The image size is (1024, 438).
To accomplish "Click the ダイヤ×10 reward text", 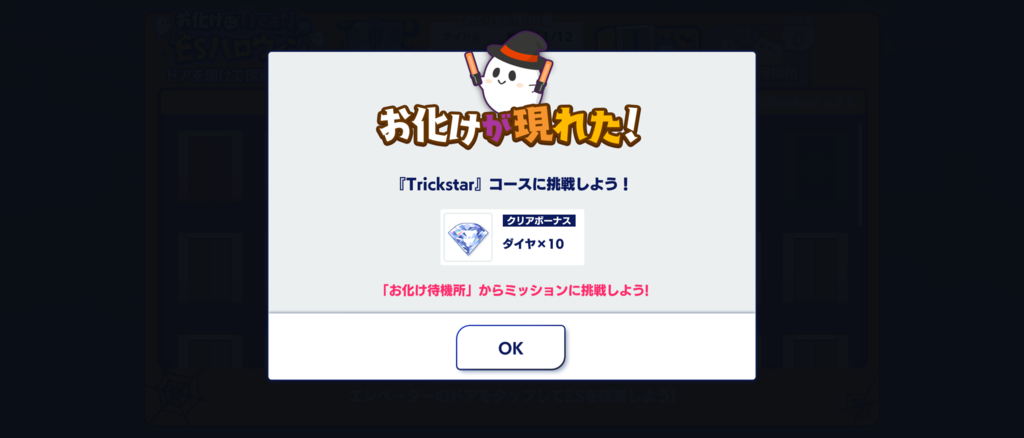I will pyautogui.click(x=533, y=245).
